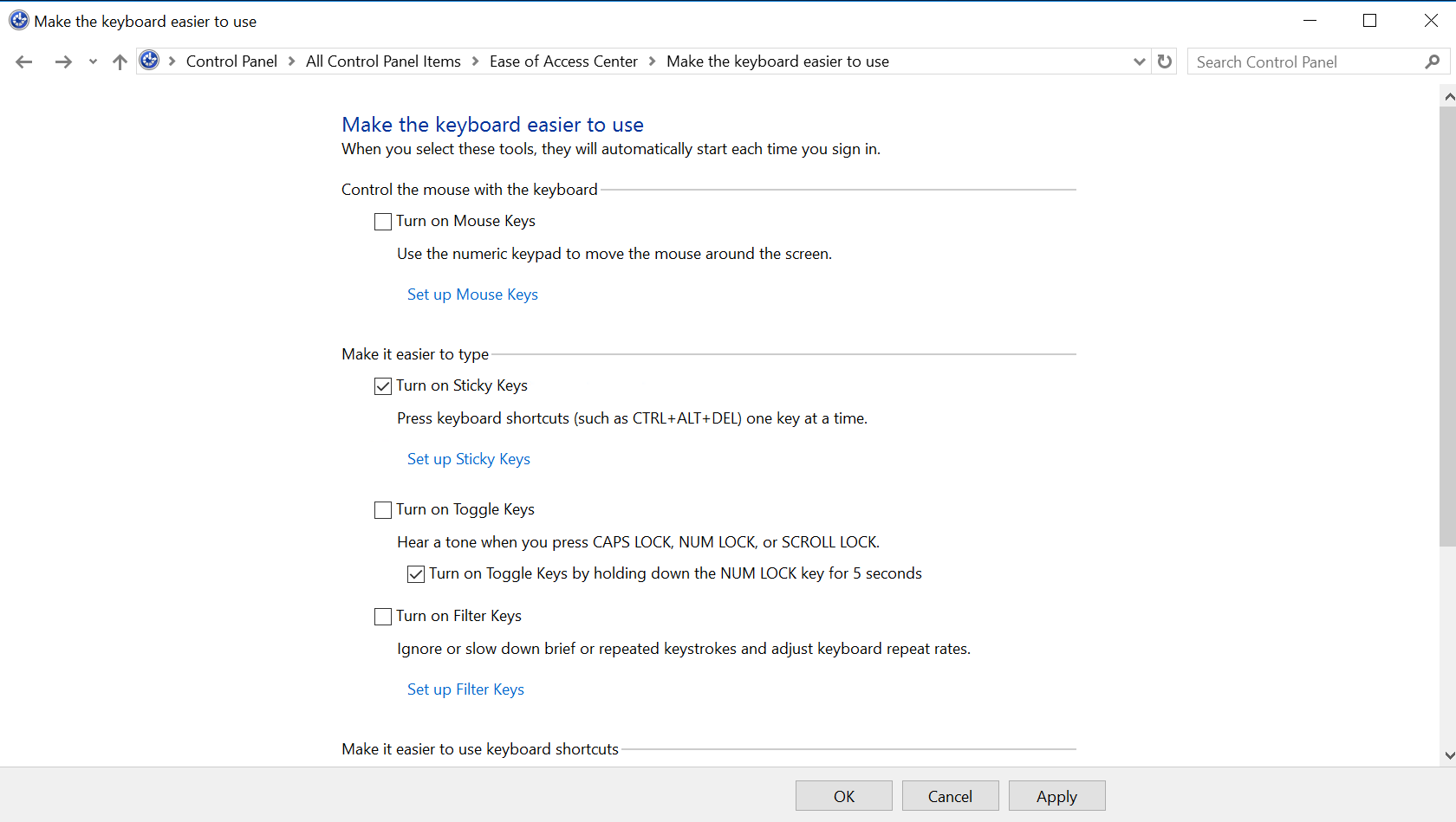Navigate to Ease of Access Center breadcrumb
Viewport: 1456px width, 822px height.
click(x=563, y=61)
